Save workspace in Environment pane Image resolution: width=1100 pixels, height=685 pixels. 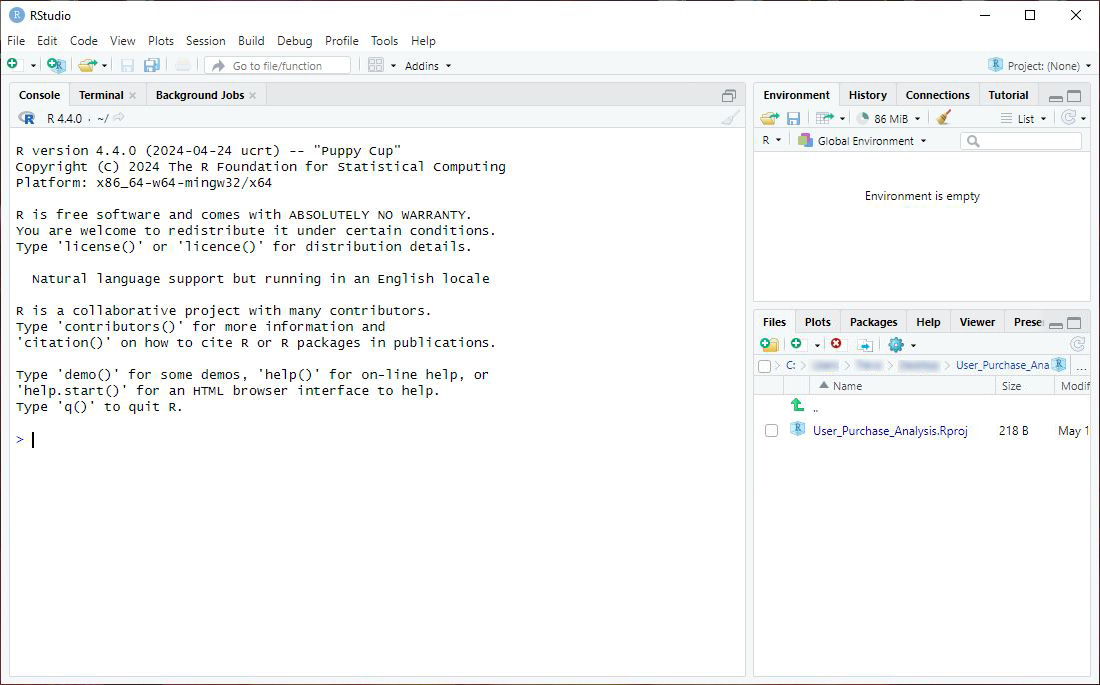click(x=793, y=119)
